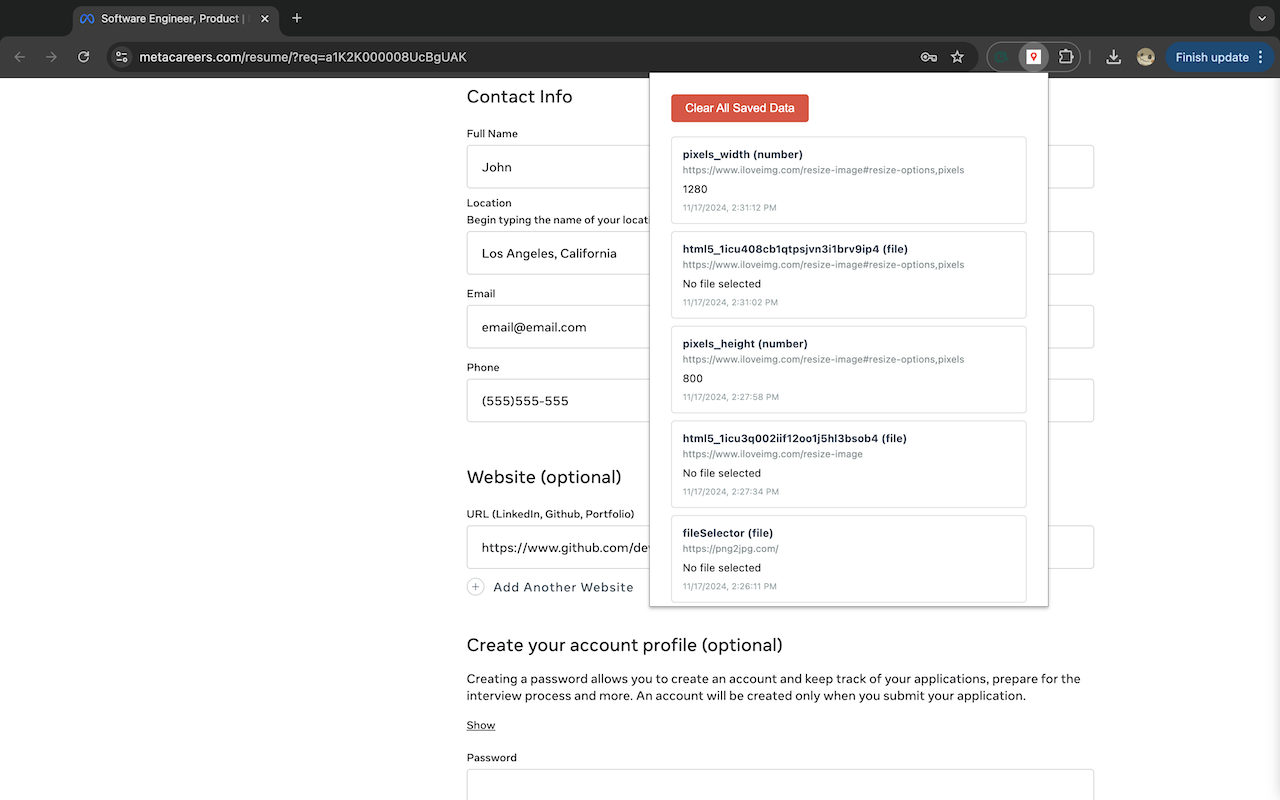Click the Show password link
This screenshot has width=1280, height=800.
pyautogui.click(x=481, y=725)
